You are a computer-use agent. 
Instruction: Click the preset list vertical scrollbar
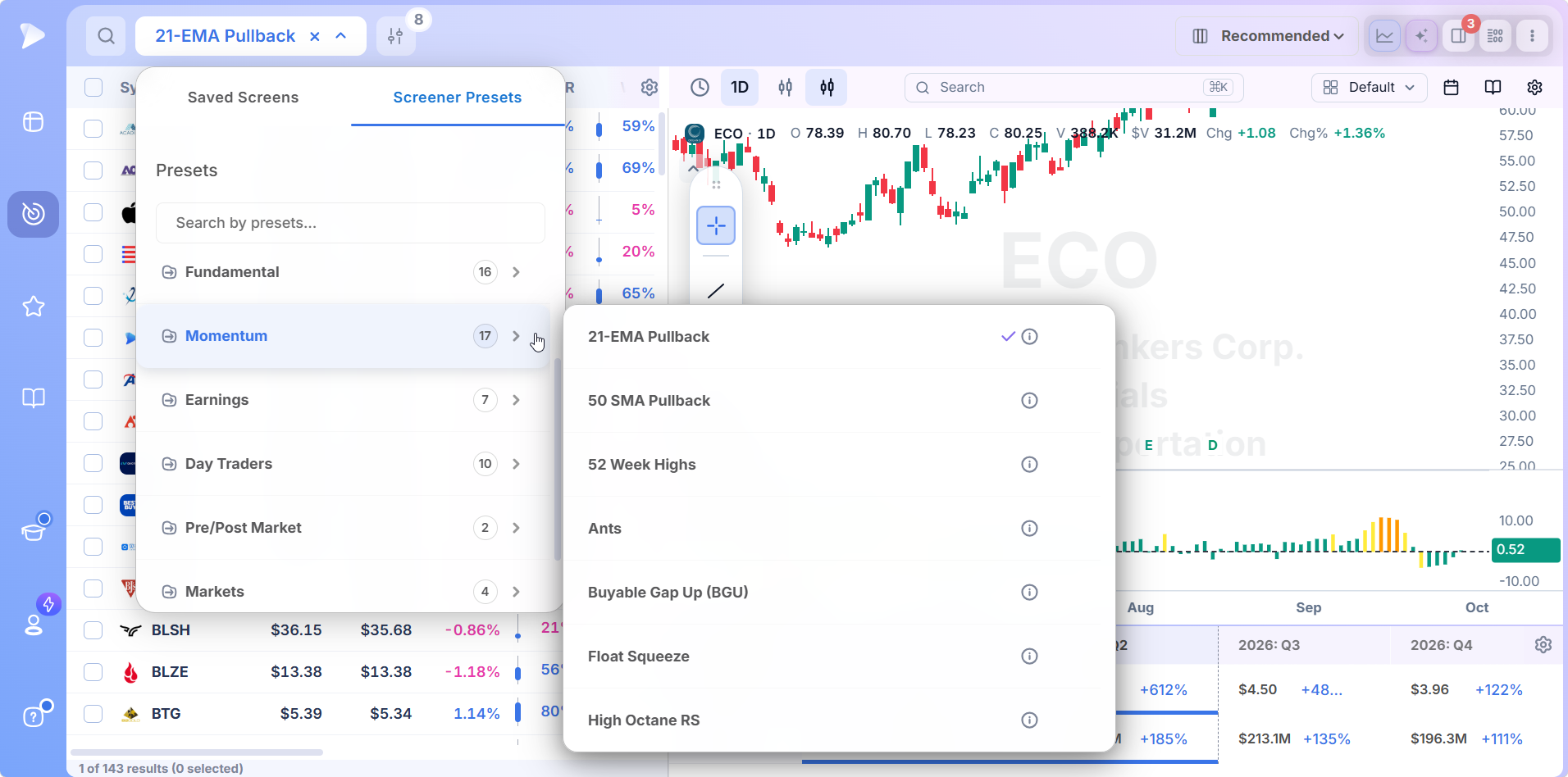pyautogui.click(x=558, y=459)
